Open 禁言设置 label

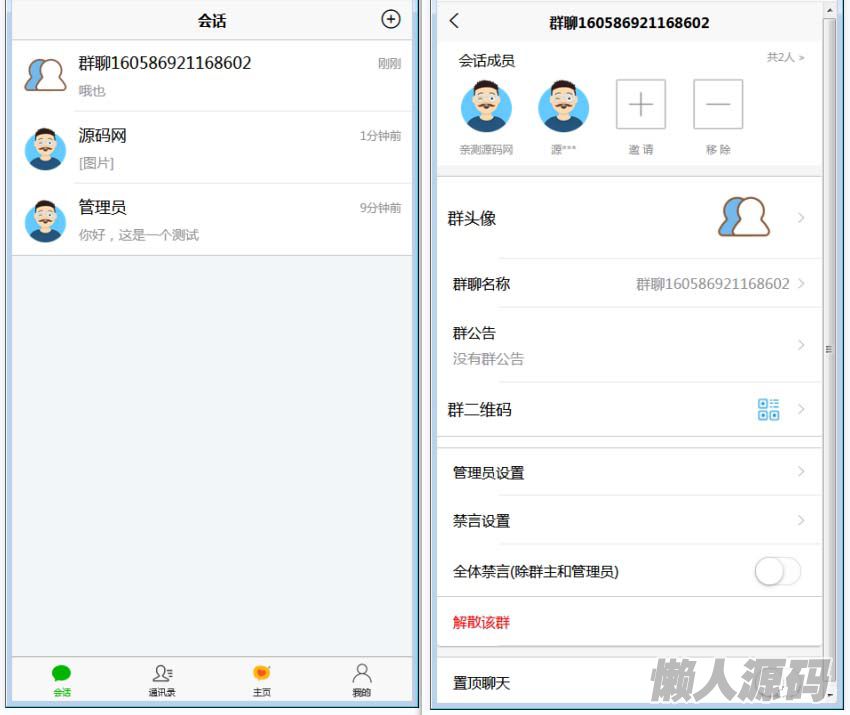coord(481,521)
